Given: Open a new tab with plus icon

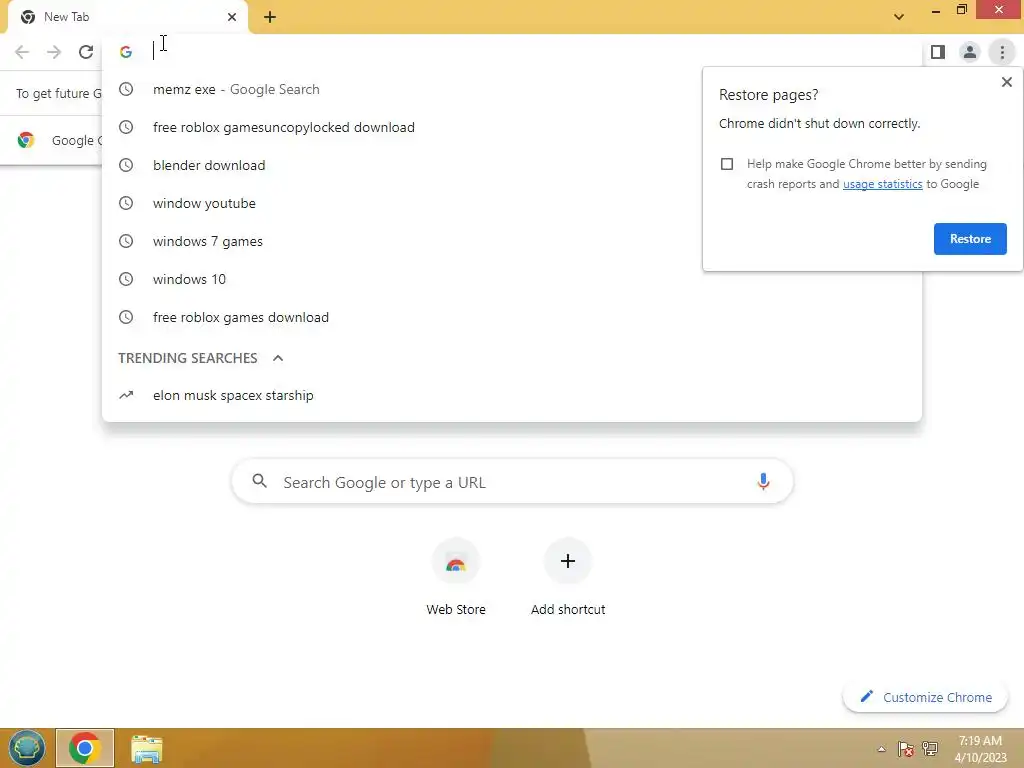Looking at the screenshot, I should click(270, 17).
